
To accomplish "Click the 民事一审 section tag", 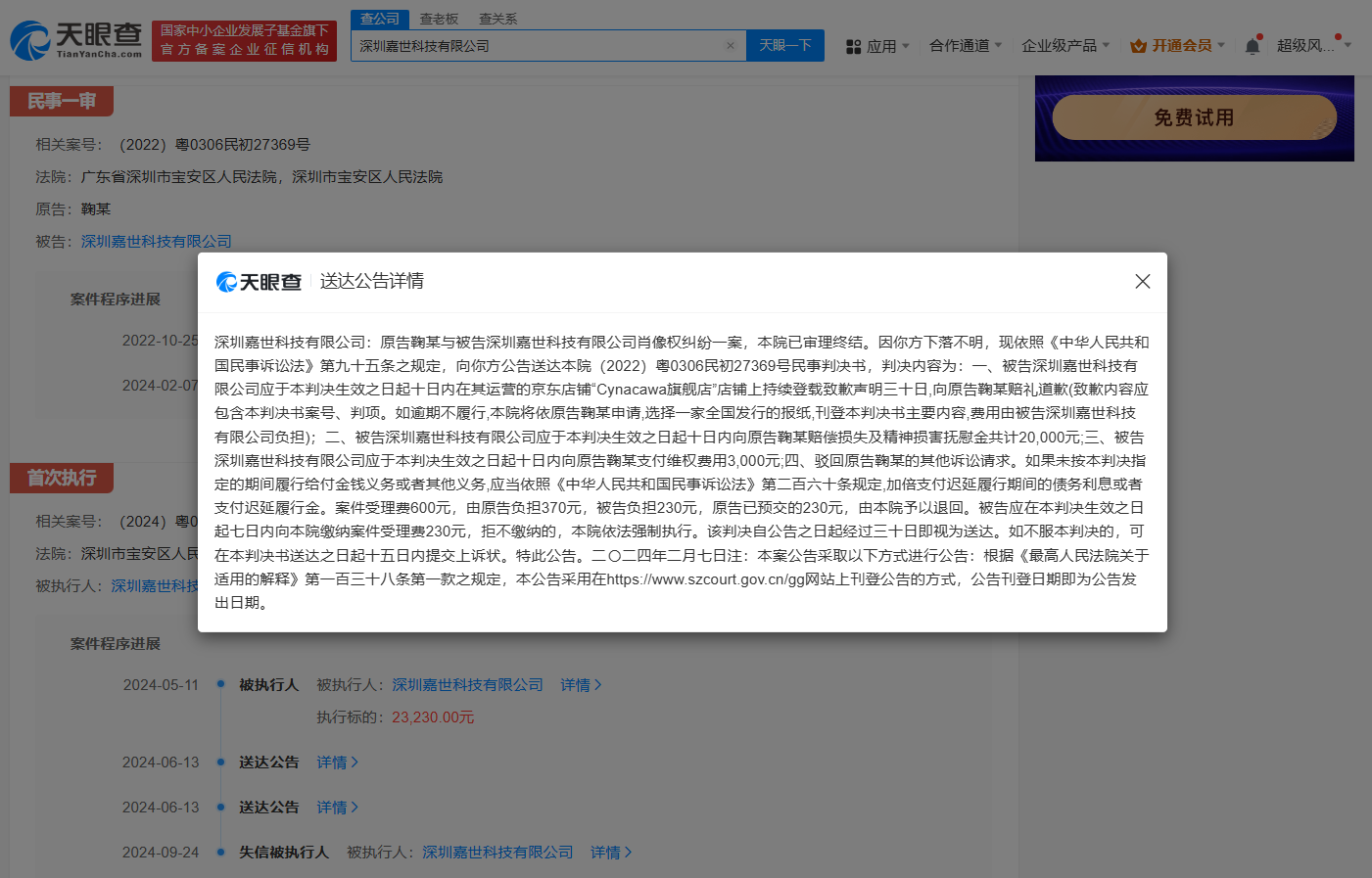I will click(62, 101).
